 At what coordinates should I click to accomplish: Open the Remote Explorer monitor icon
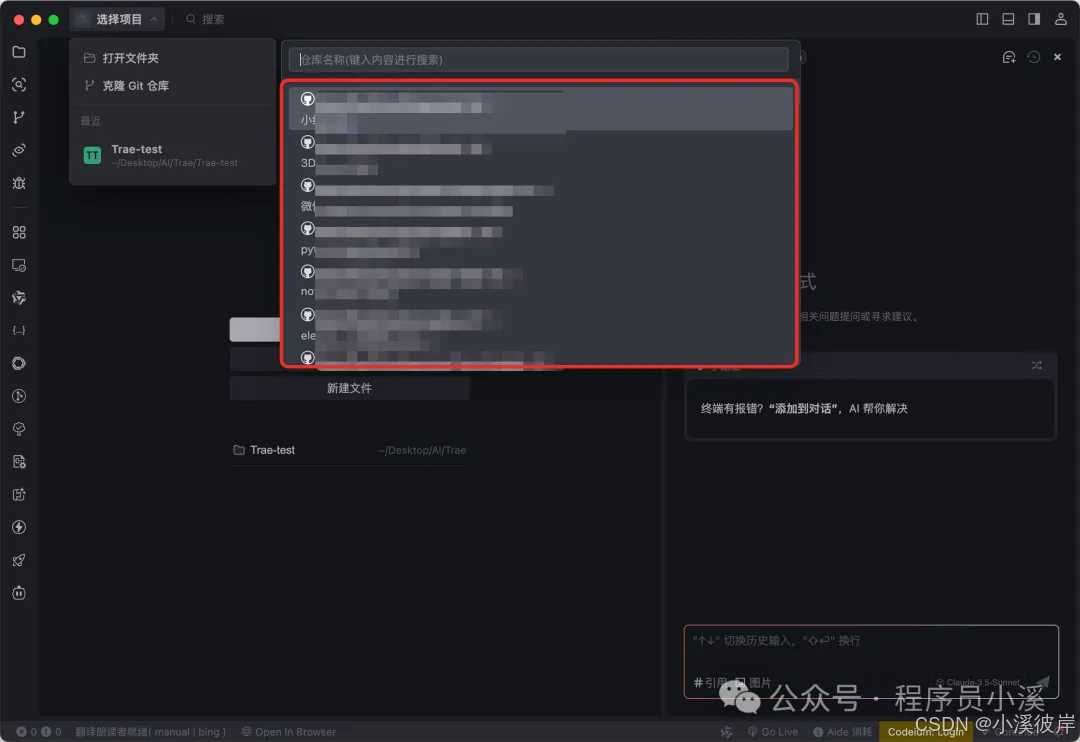point(19,265)
